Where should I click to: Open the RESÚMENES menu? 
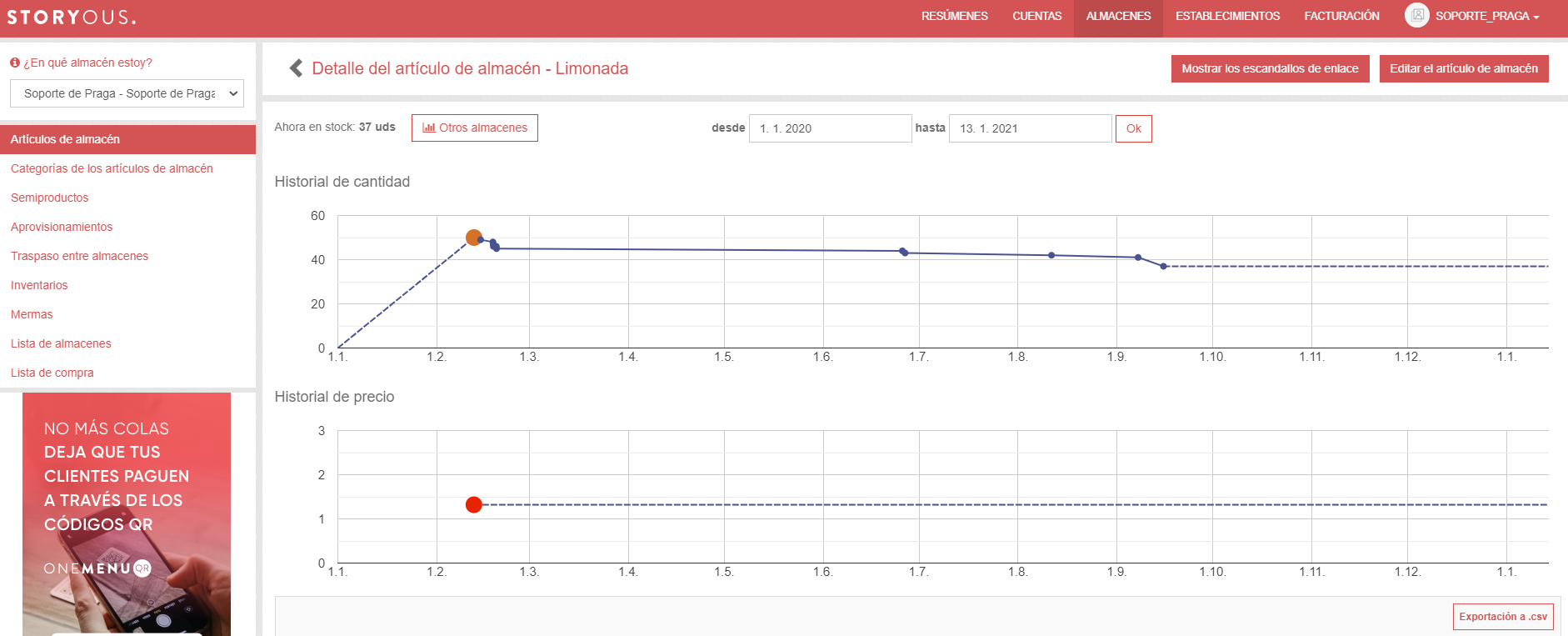click(x=955, y=16)
